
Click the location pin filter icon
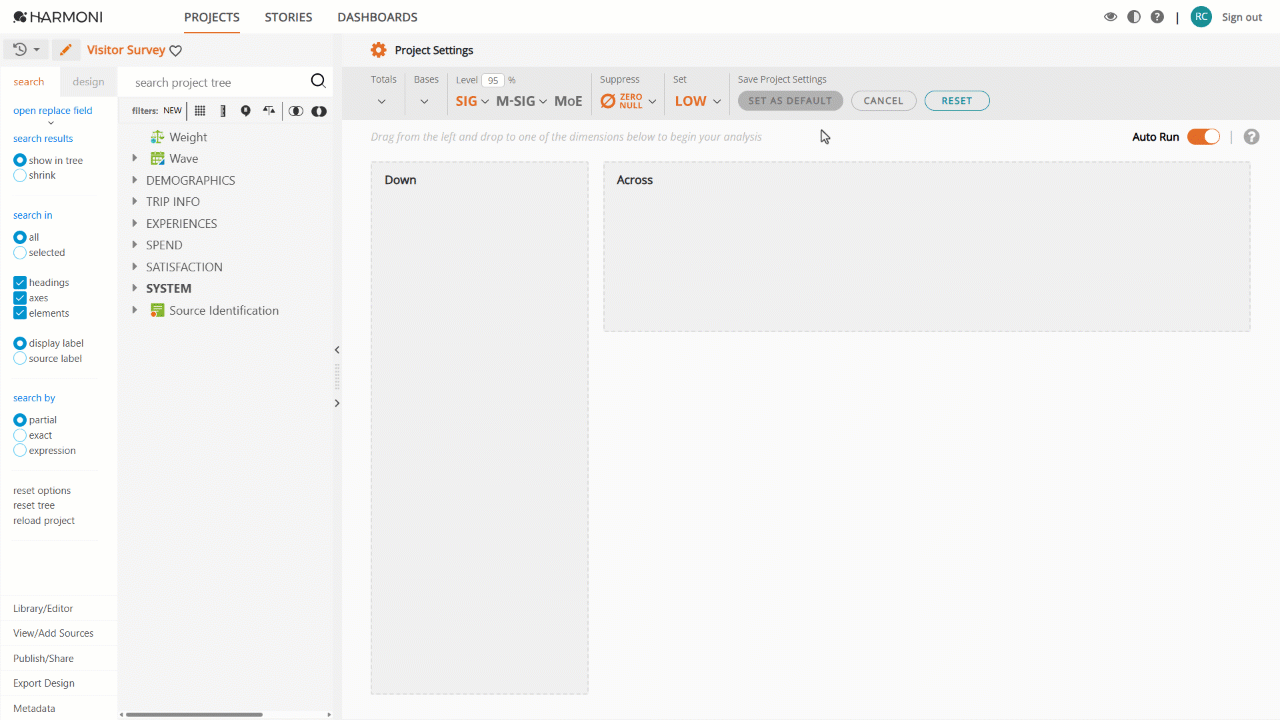point(246,111)
